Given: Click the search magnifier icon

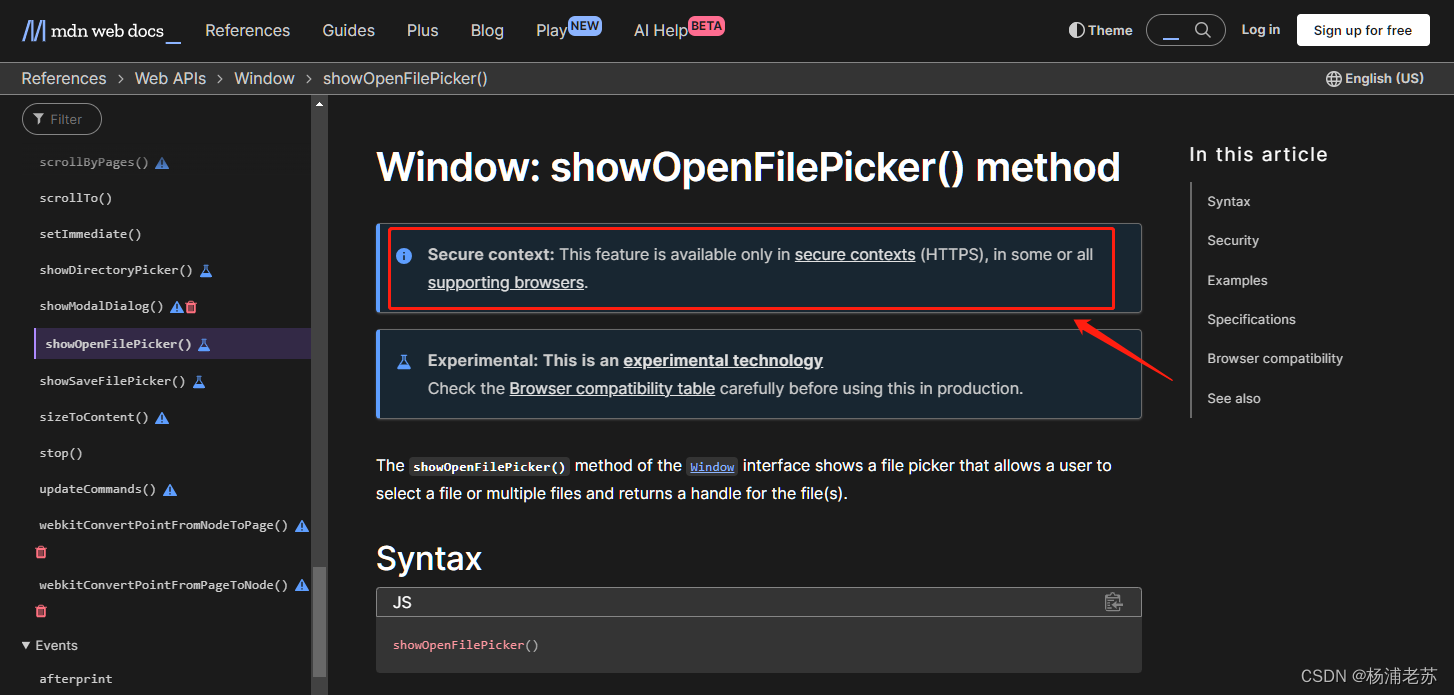Looking at the screenshot, I should point(1203,30).
